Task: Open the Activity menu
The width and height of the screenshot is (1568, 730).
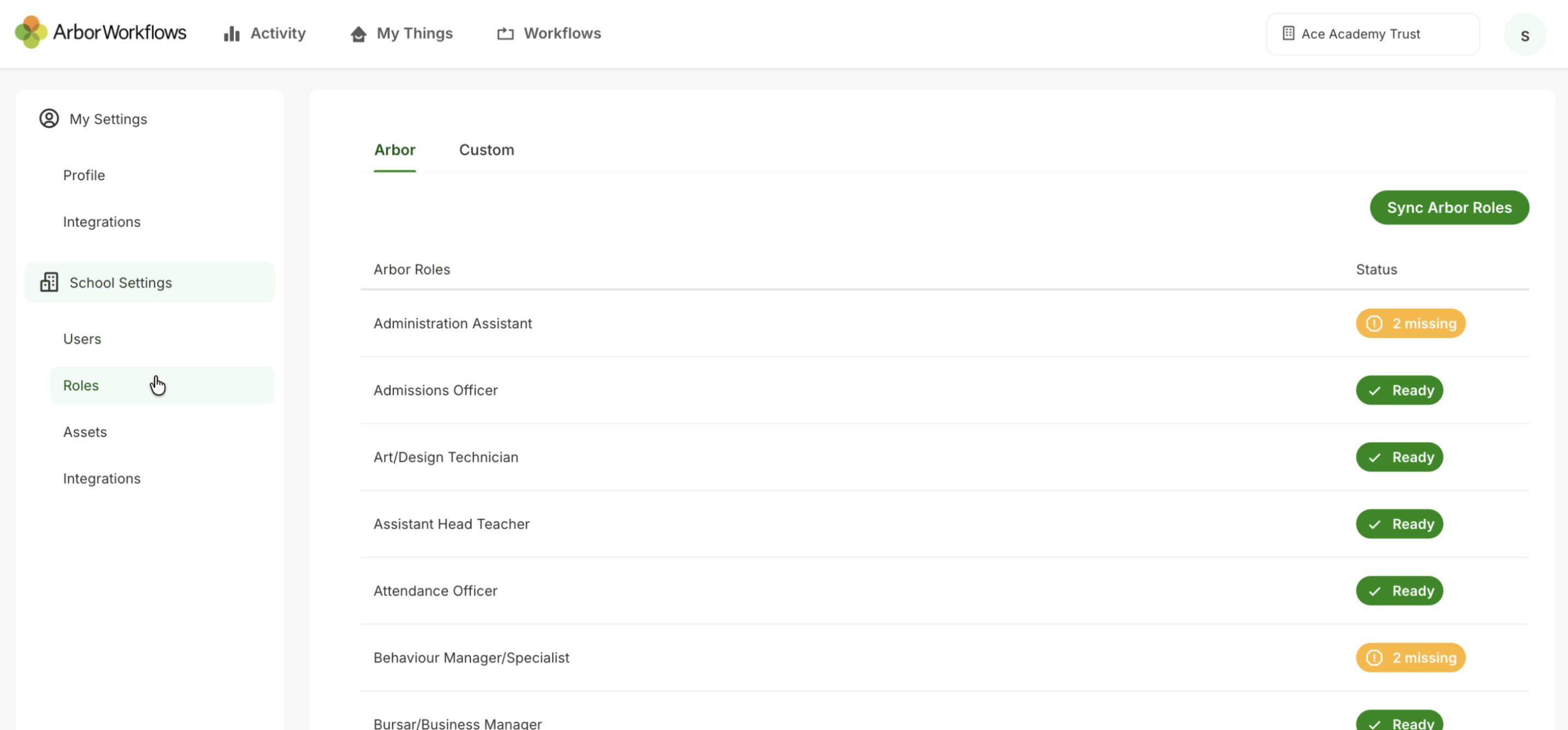Action: 265,33
